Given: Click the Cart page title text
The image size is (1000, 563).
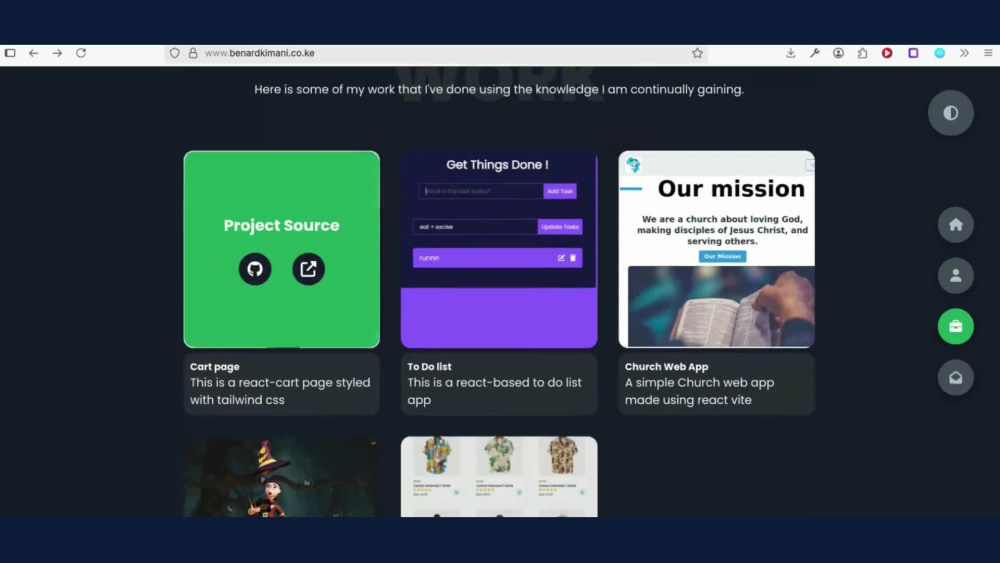Looking at the screenshot, I should [214, 367].
